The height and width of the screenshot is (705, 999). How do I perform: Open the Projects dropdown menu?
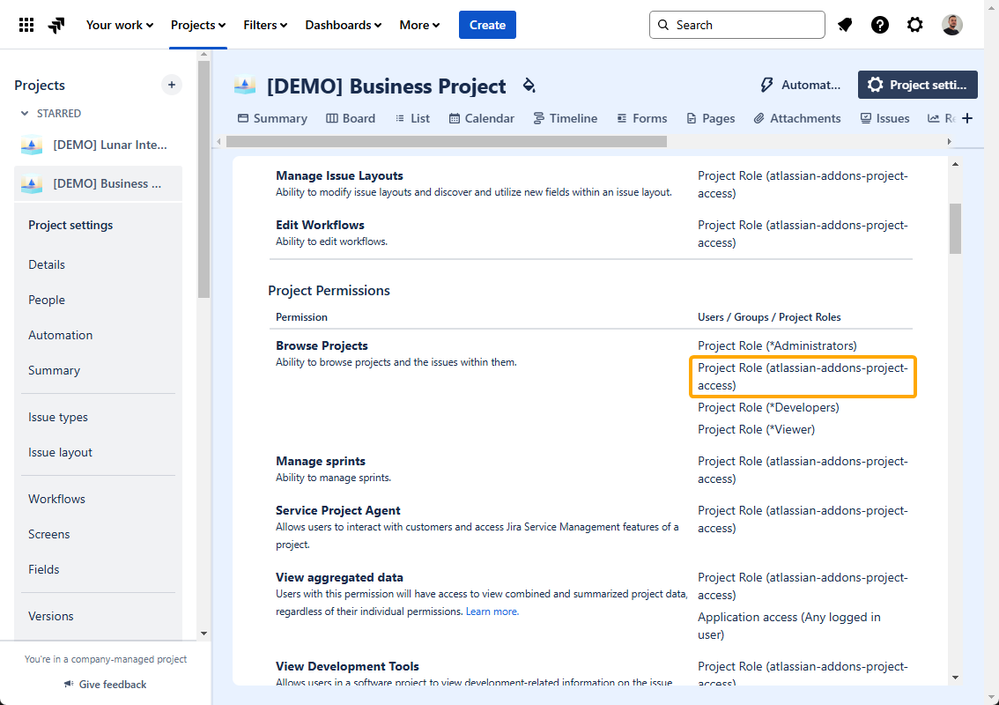[x=198, y=25]
